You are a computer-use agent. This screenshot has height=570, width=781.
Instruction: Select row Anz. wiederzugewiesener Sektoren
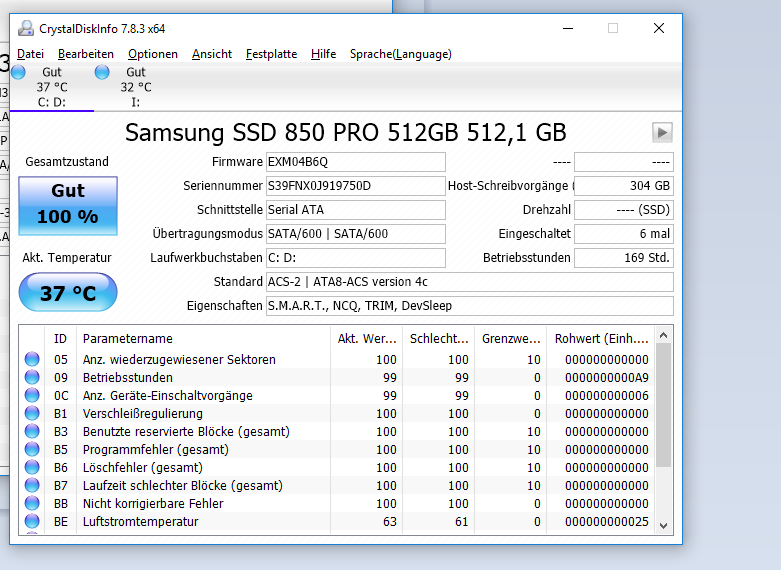[337, 359]
